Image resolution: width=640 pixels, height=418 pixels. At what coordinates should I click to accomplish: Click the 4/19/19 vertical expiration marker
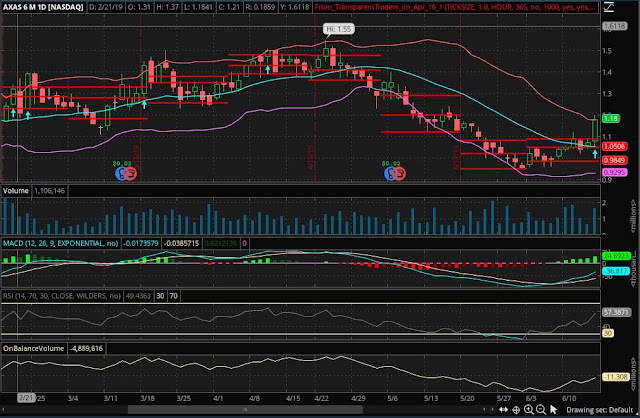(311, 157)
